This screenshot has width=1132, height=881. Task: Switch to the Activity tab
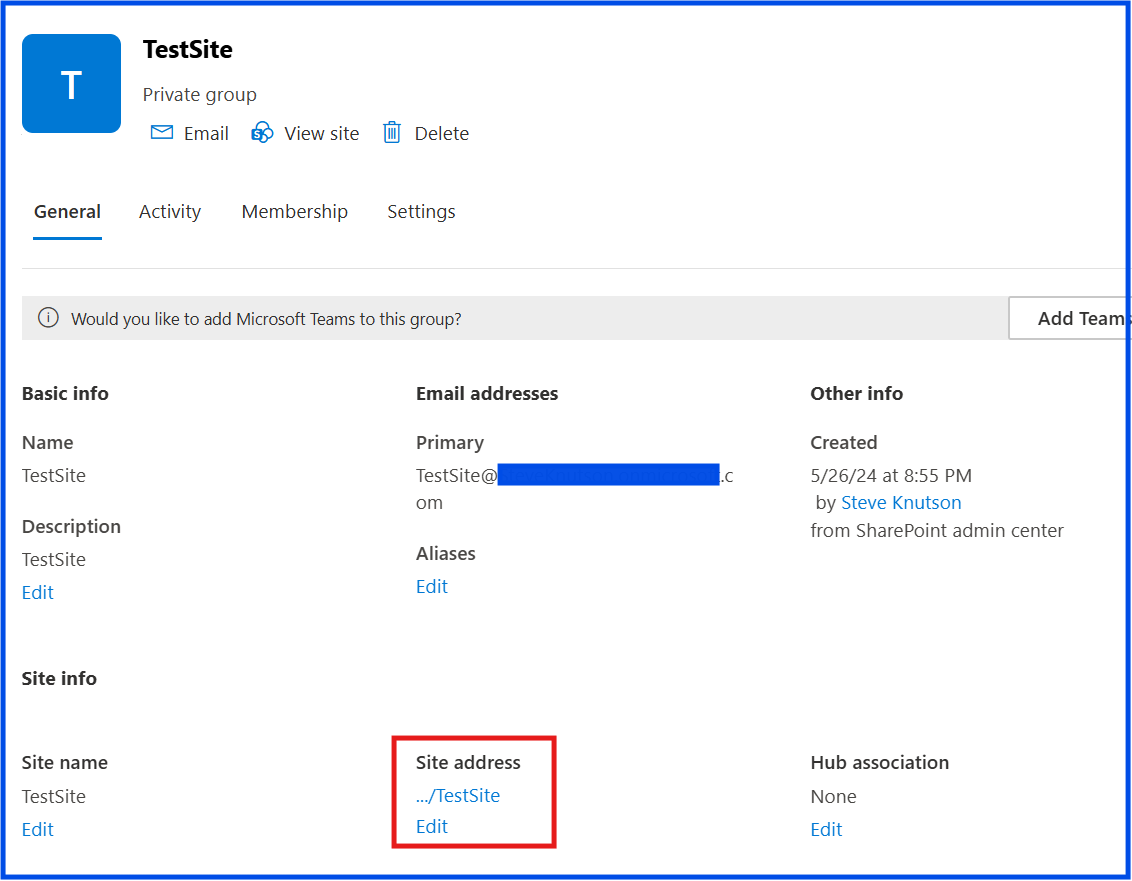pyautogui.click(x=170, y=212)
